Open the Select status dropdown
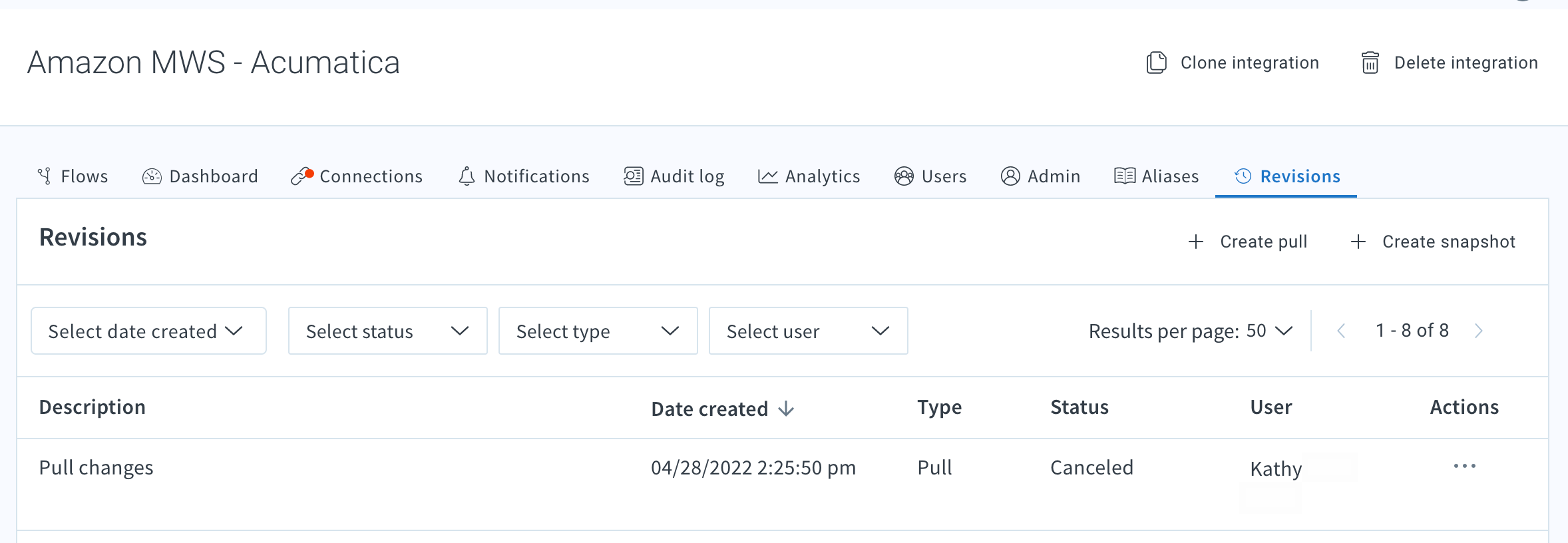This screenshot has width=1568, height=543. [x=388, y=331]
